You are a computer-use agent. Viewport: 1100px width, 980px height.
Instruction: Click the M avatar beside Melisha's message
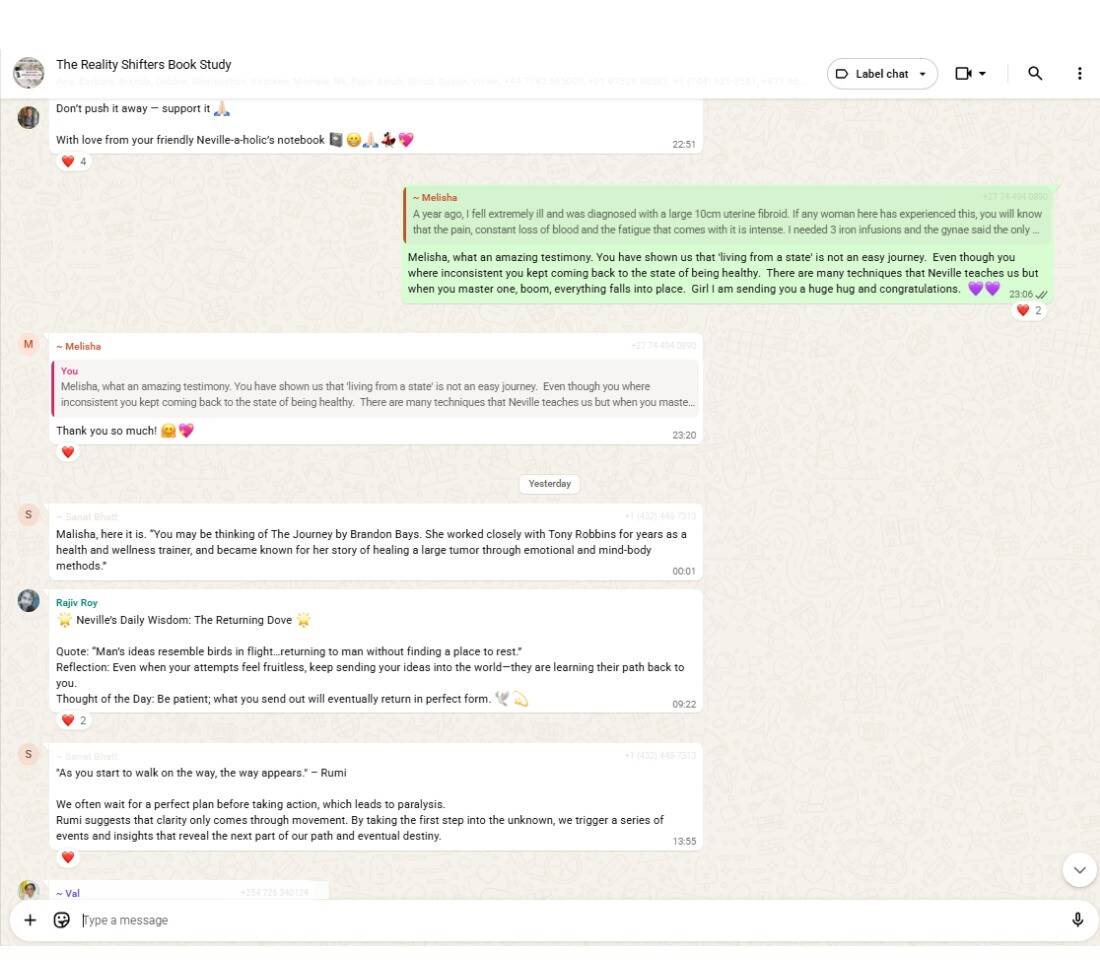(x=29, y=344)
